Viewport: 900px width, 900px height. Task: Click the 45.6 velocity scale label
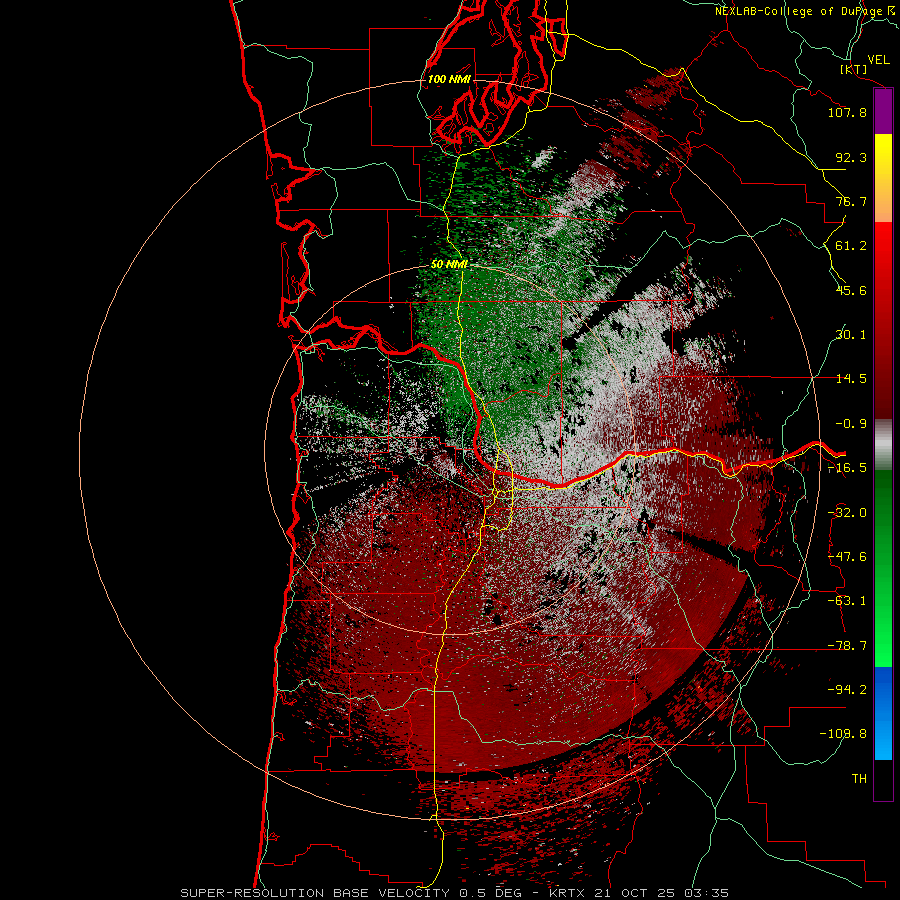[851, 290]
